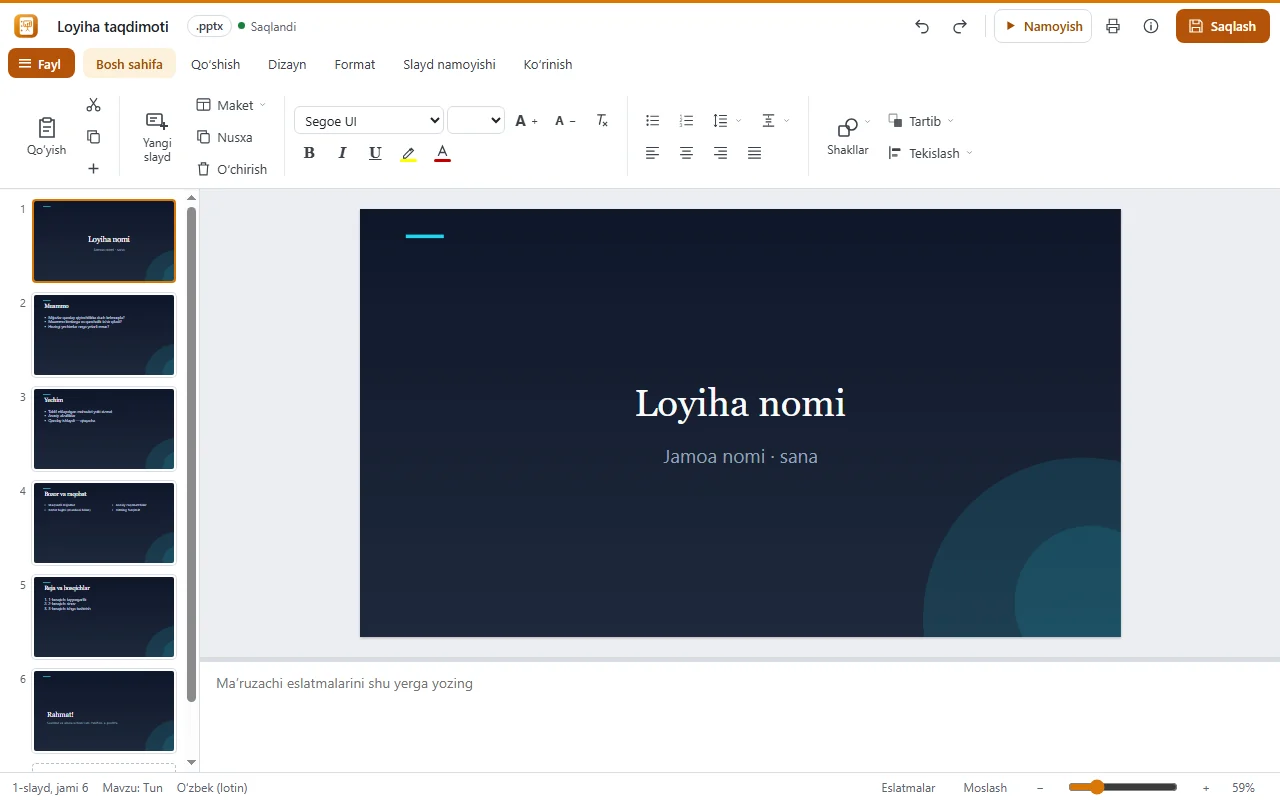
Task: Open the font size dropdown
Action: [476, 121]
